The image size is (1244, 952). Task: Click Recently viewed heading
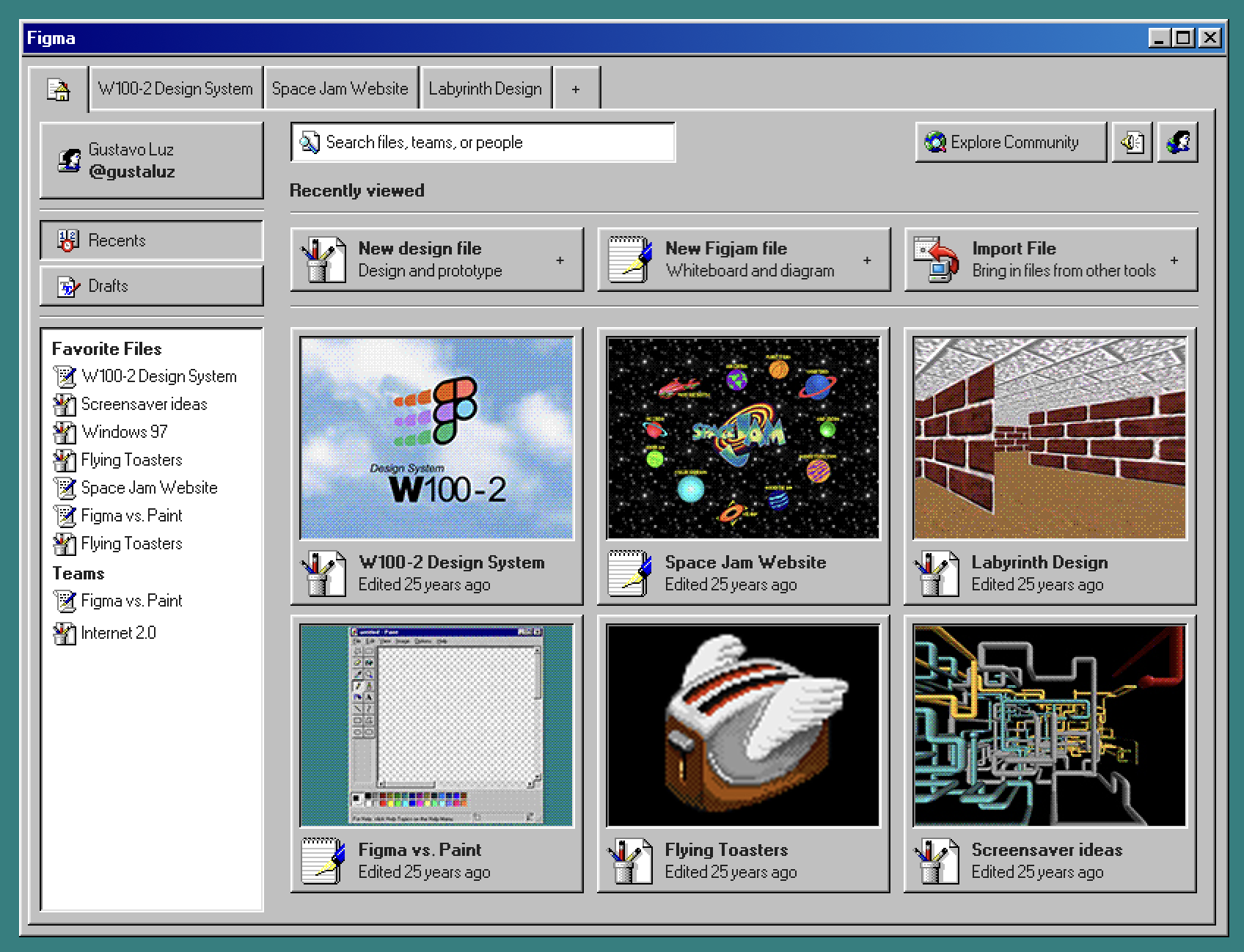tap(357, 191)
